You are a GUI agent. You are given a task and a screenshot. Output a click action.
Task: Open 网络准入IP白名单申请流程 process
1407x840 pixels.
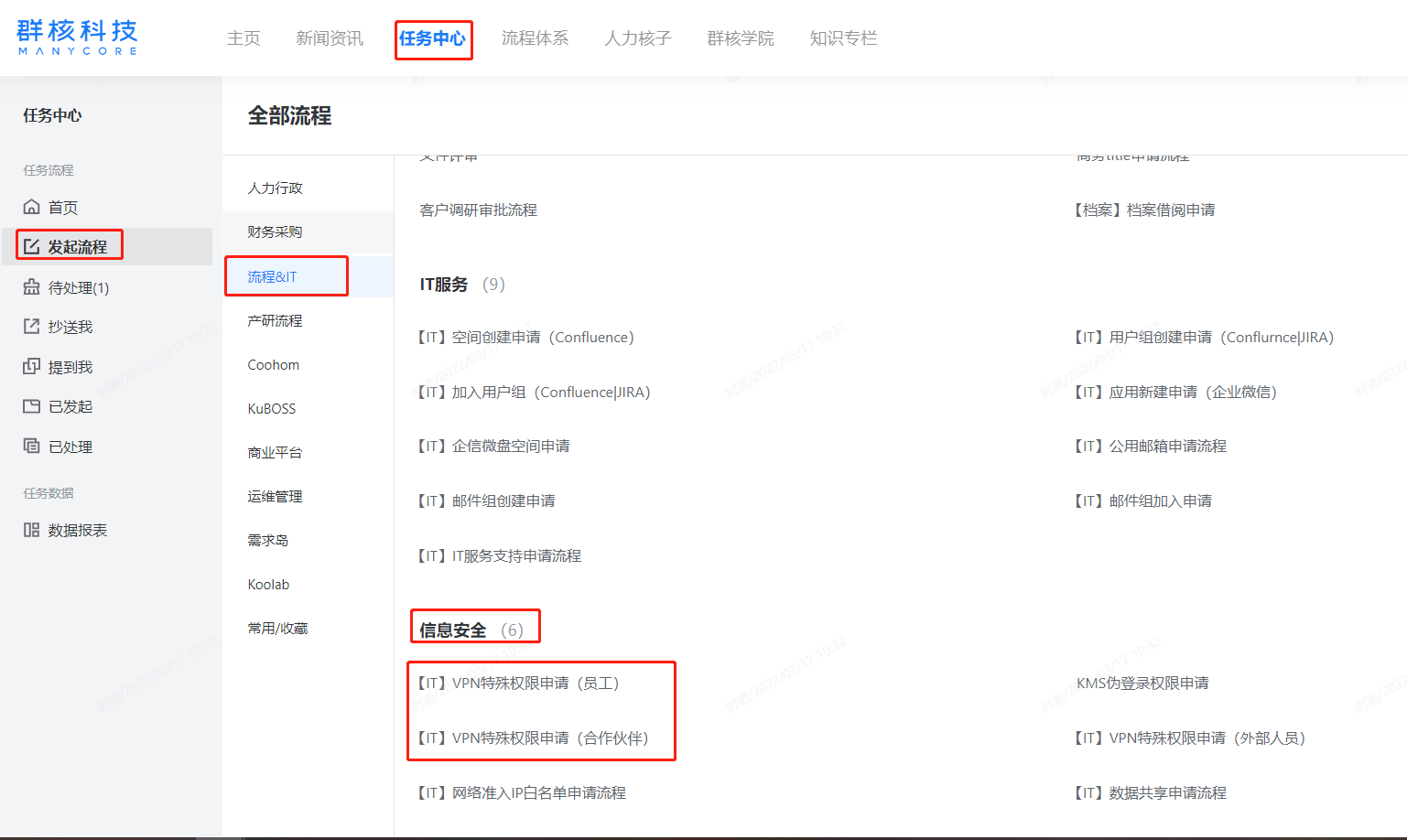coord(522,792)
